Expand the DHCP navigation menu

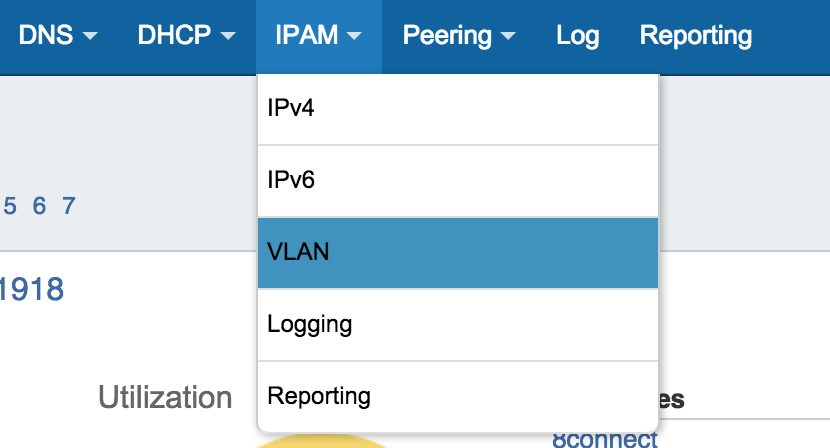(187, 36)
